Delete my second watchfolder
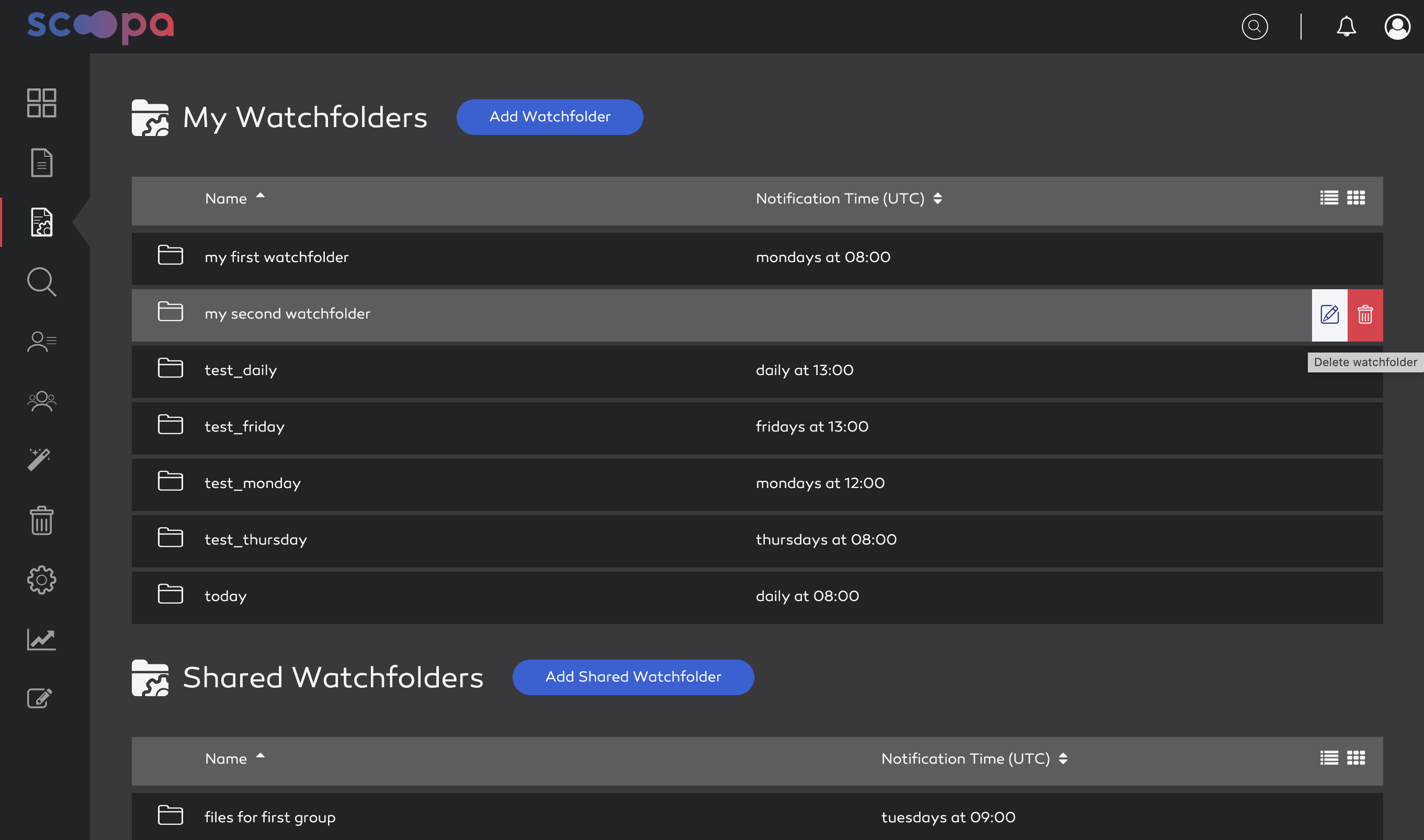The image size is (1424, 840). point(1364,315)
